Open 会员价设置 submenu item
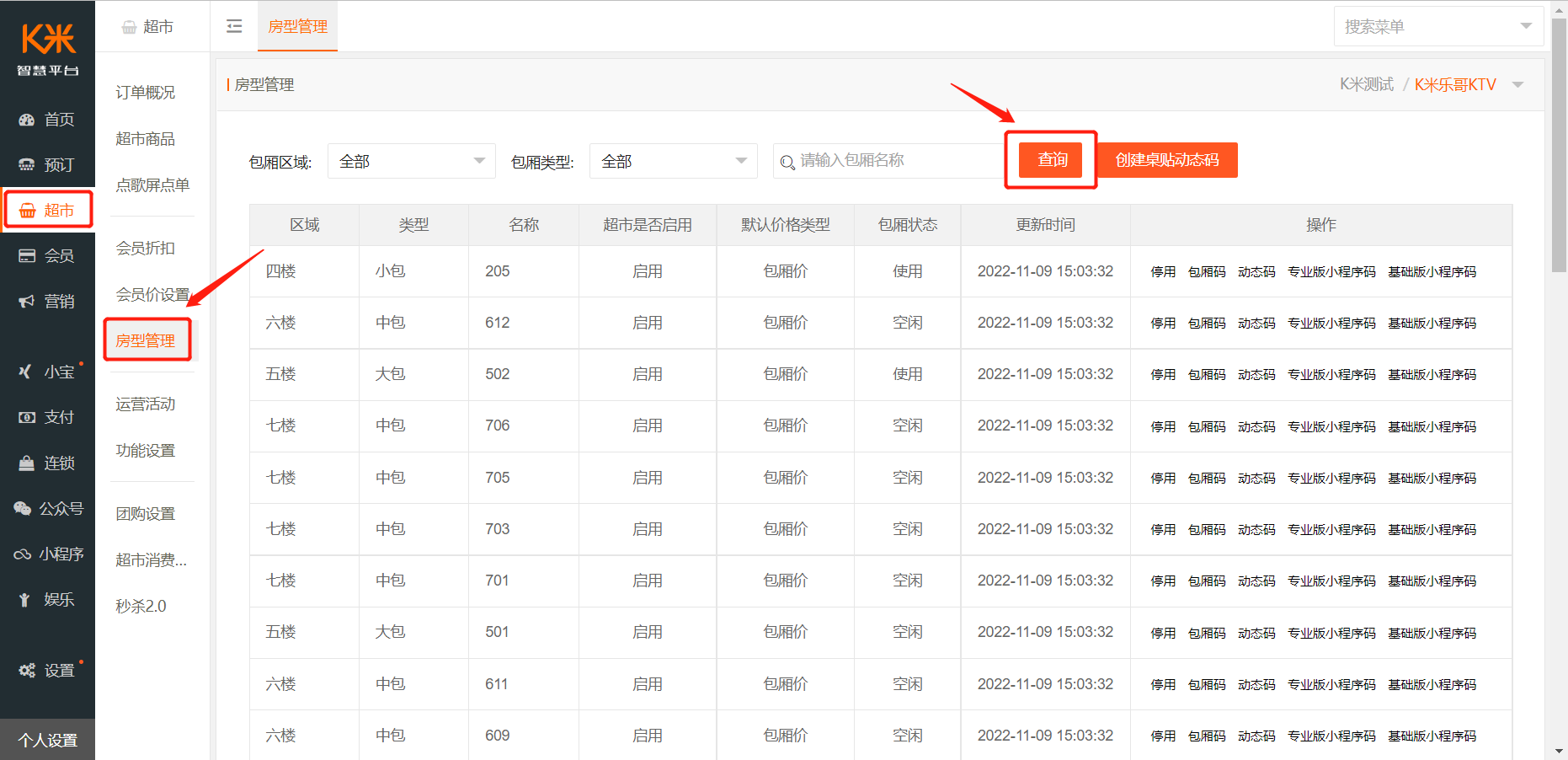1568x760 pixels. click(152, 295)
